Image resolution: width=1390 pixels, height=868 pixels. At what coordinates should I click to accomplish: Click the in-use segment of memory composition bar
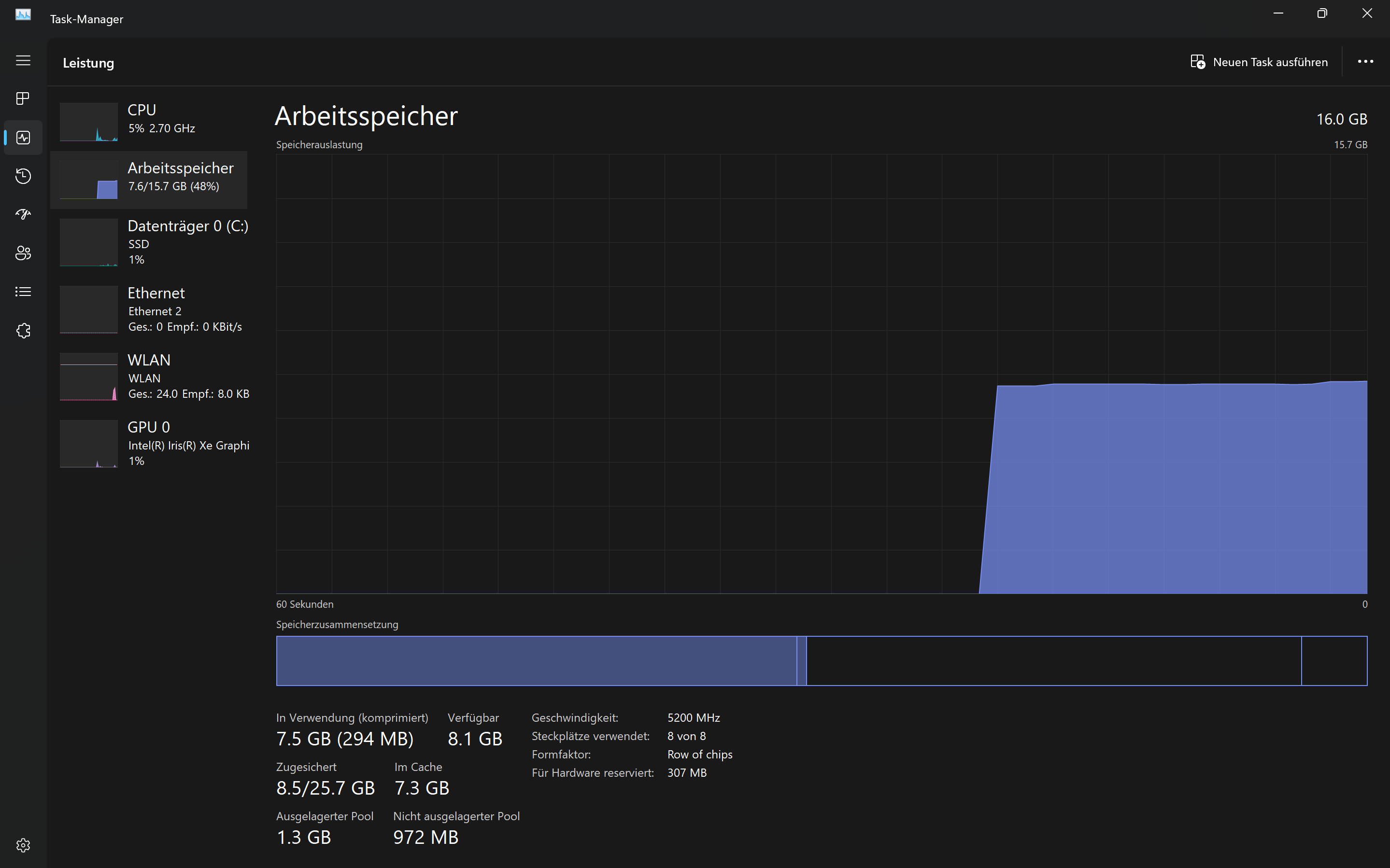535,661
